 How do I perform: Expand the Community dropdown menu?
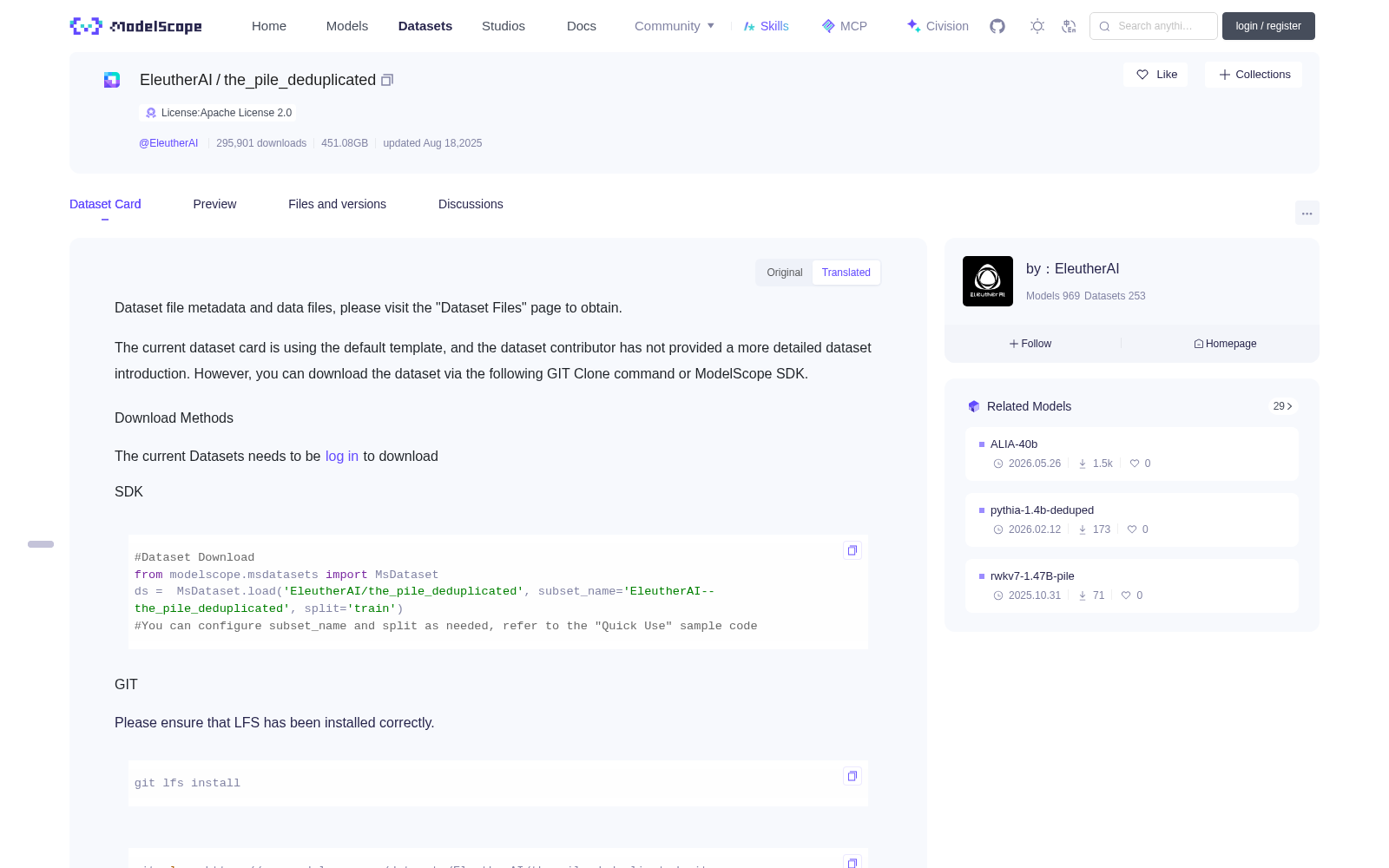click(675, 26)
